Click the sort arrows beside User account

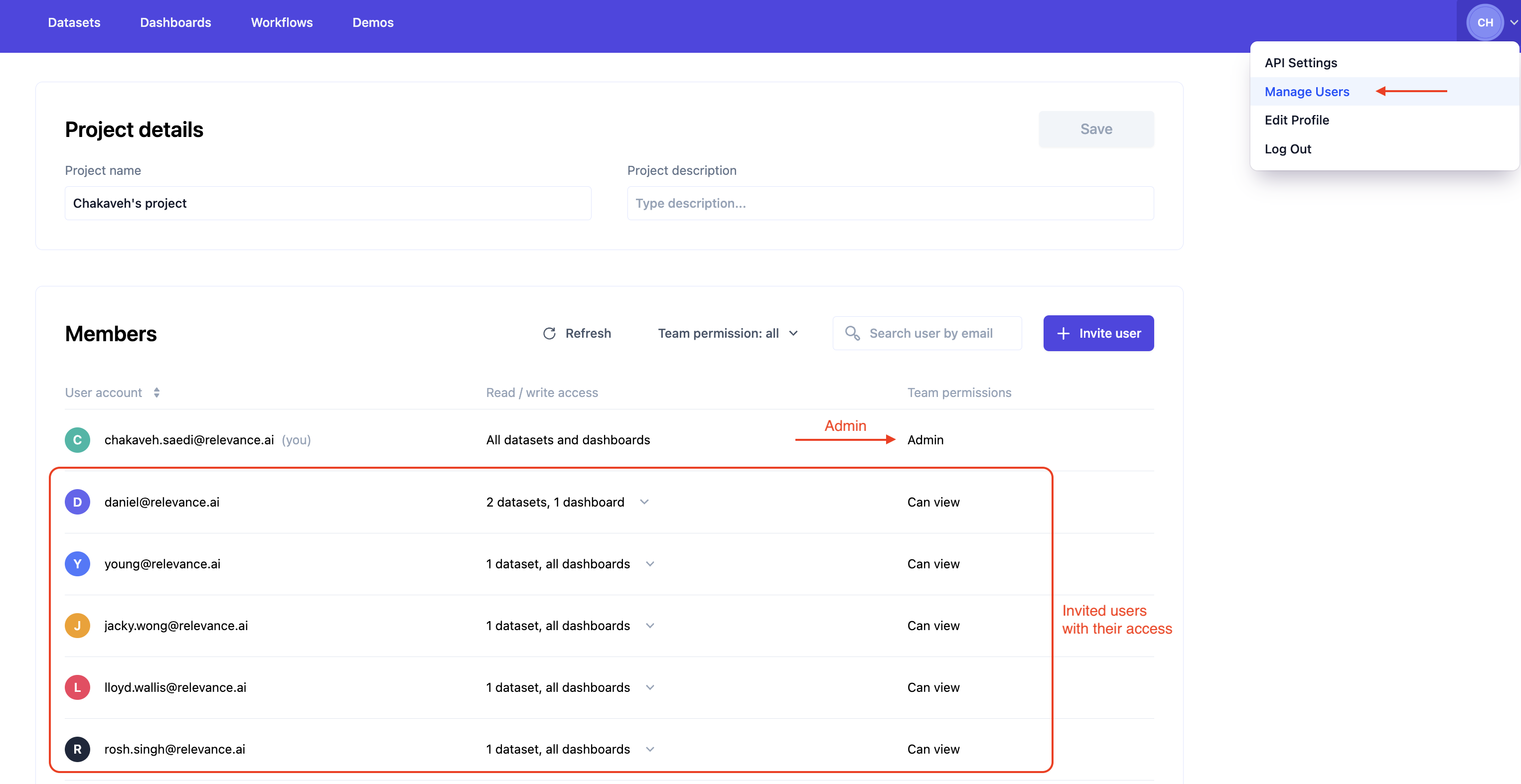click(156, 392)
